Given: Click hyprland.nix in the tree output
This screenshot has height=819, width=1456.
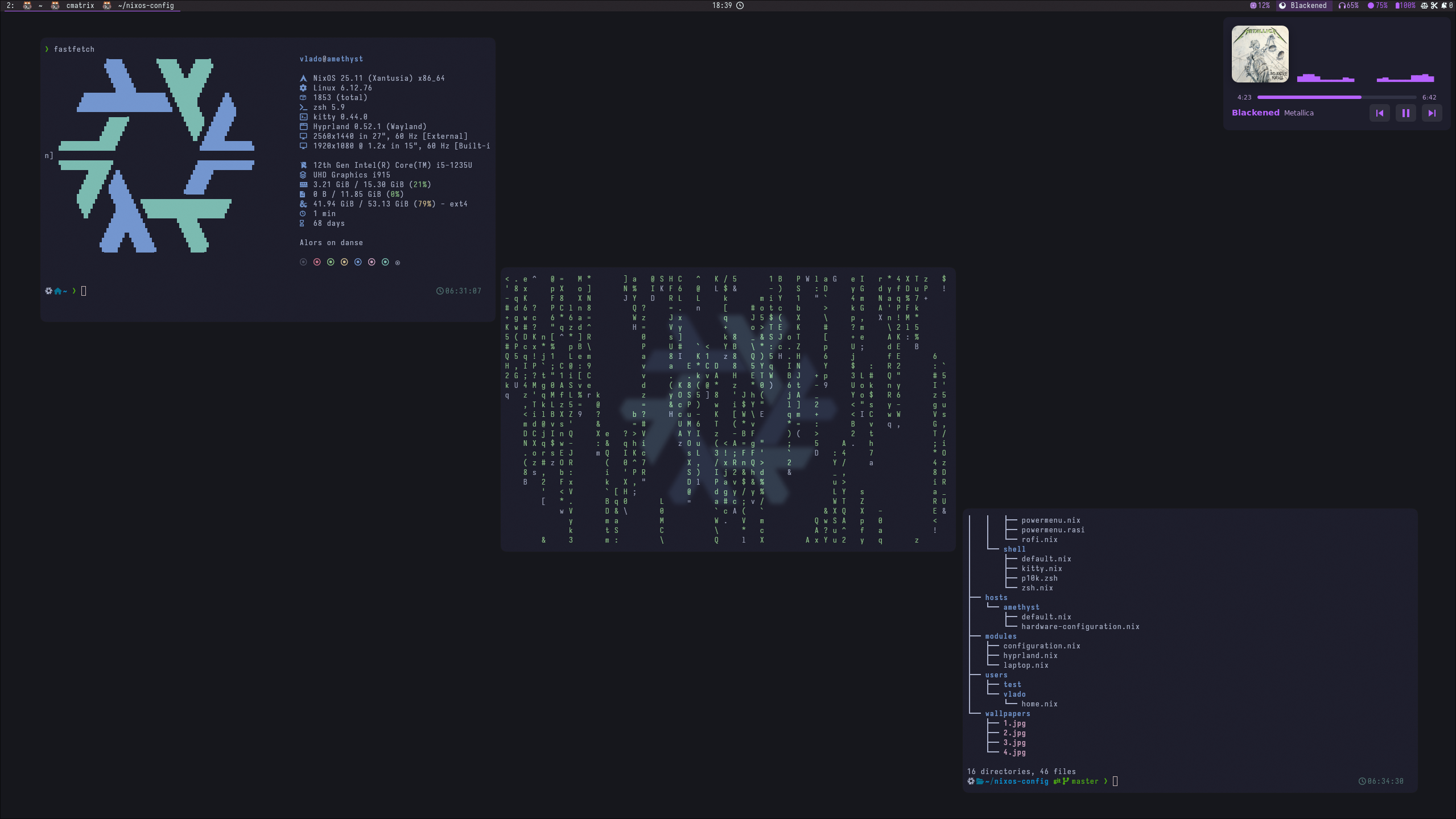Looking at the screenshot, I should [x=1030, y=656].
